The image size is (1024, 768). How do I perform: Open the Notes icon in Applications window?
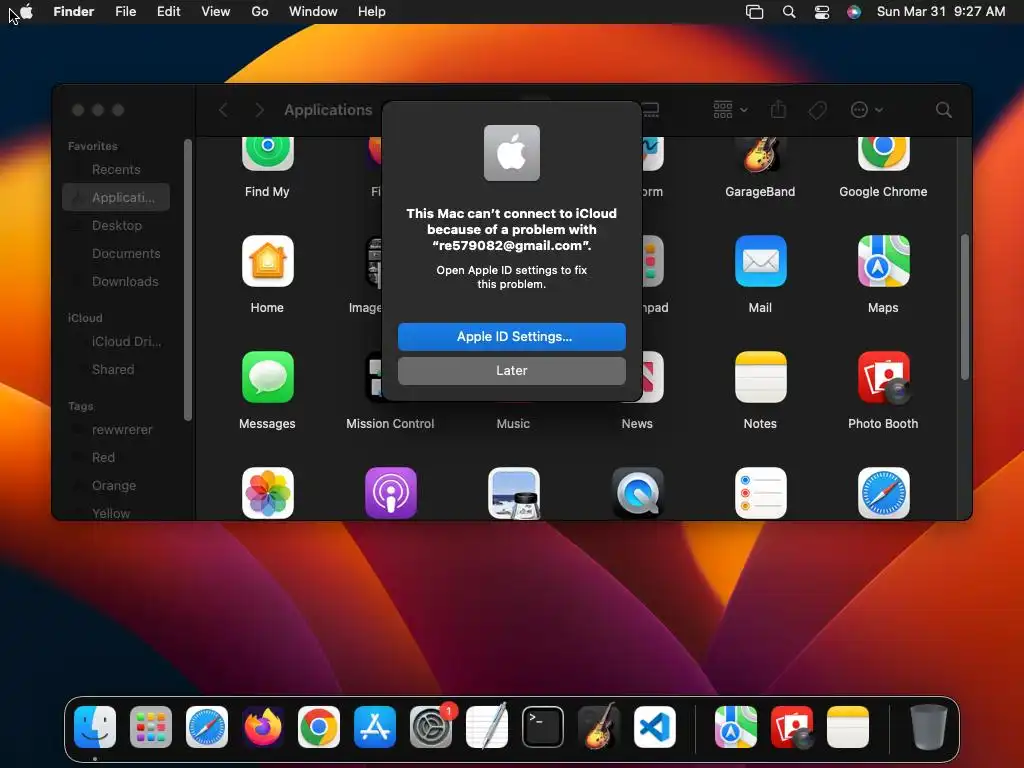760,377
